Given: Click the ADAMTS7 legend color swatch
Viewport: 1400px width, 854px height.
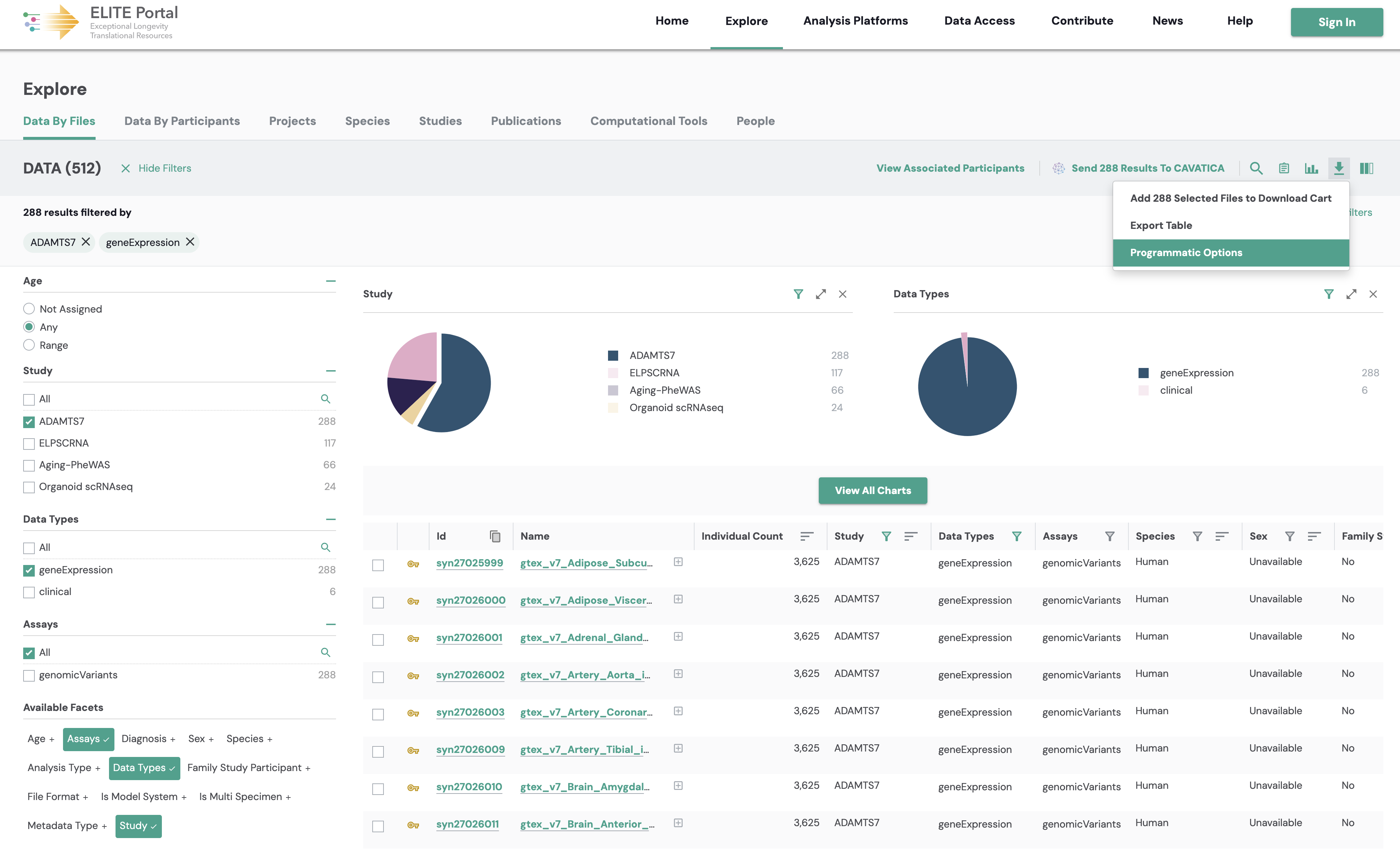Looking at the screenshot, I should pyautogui.click(x=613, y=356).
